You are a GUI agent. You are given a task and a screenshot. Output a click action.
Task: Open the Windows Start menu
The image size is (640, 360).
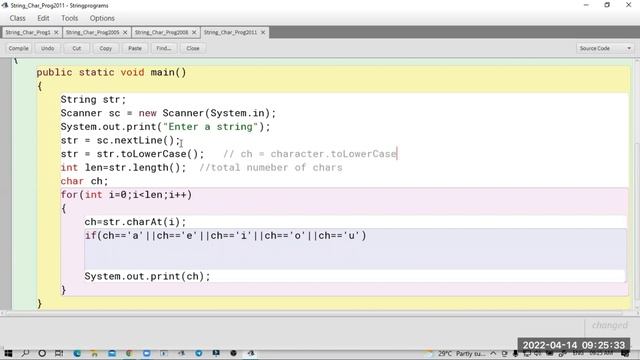click(8, 353)
